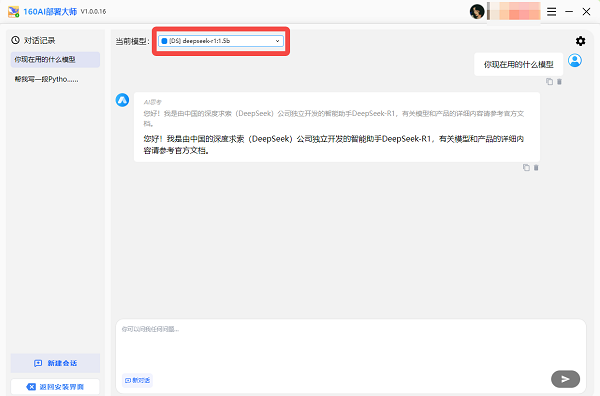
Task: Expand the model selector chevron arrow
Action: pos(277,41)
